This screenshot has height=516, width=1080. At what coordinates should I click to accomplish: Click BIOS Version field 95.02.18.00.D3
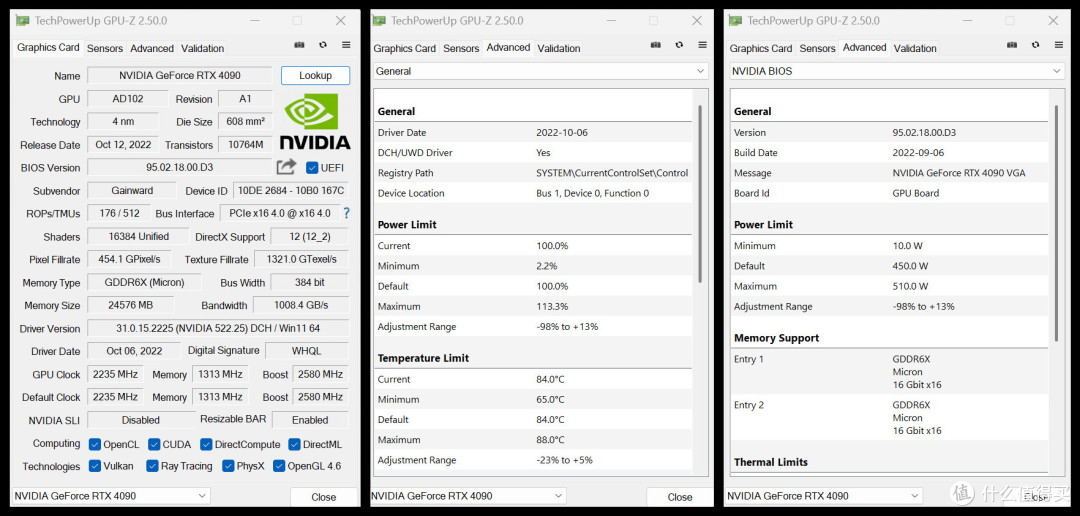180,167
